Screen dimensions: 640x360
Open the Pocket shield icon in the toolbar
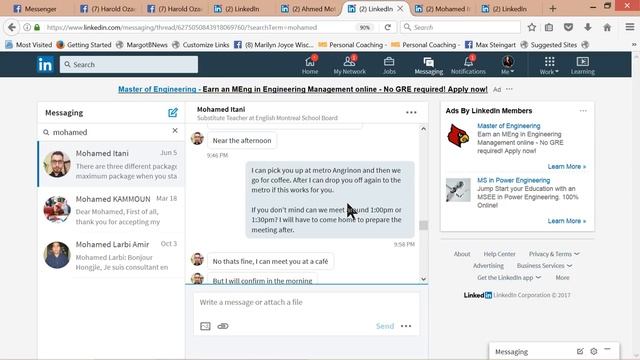tap(568, 27)
